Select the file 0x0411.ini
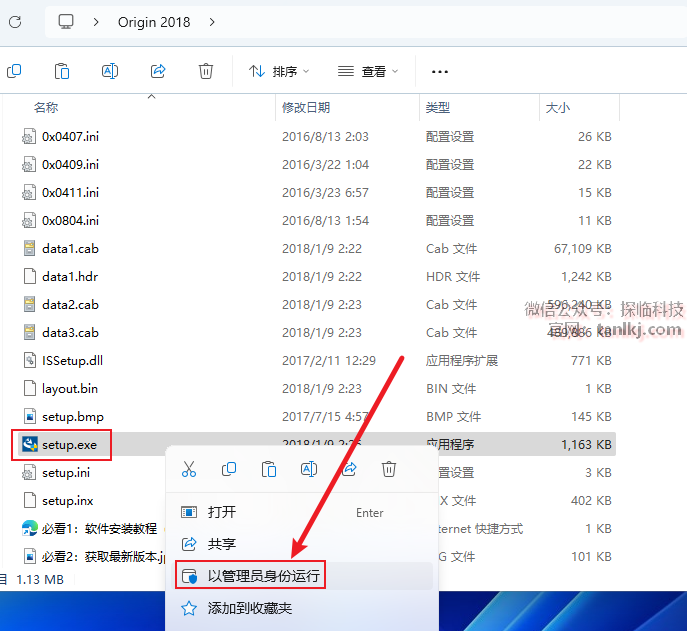 (x=70, y=193)
